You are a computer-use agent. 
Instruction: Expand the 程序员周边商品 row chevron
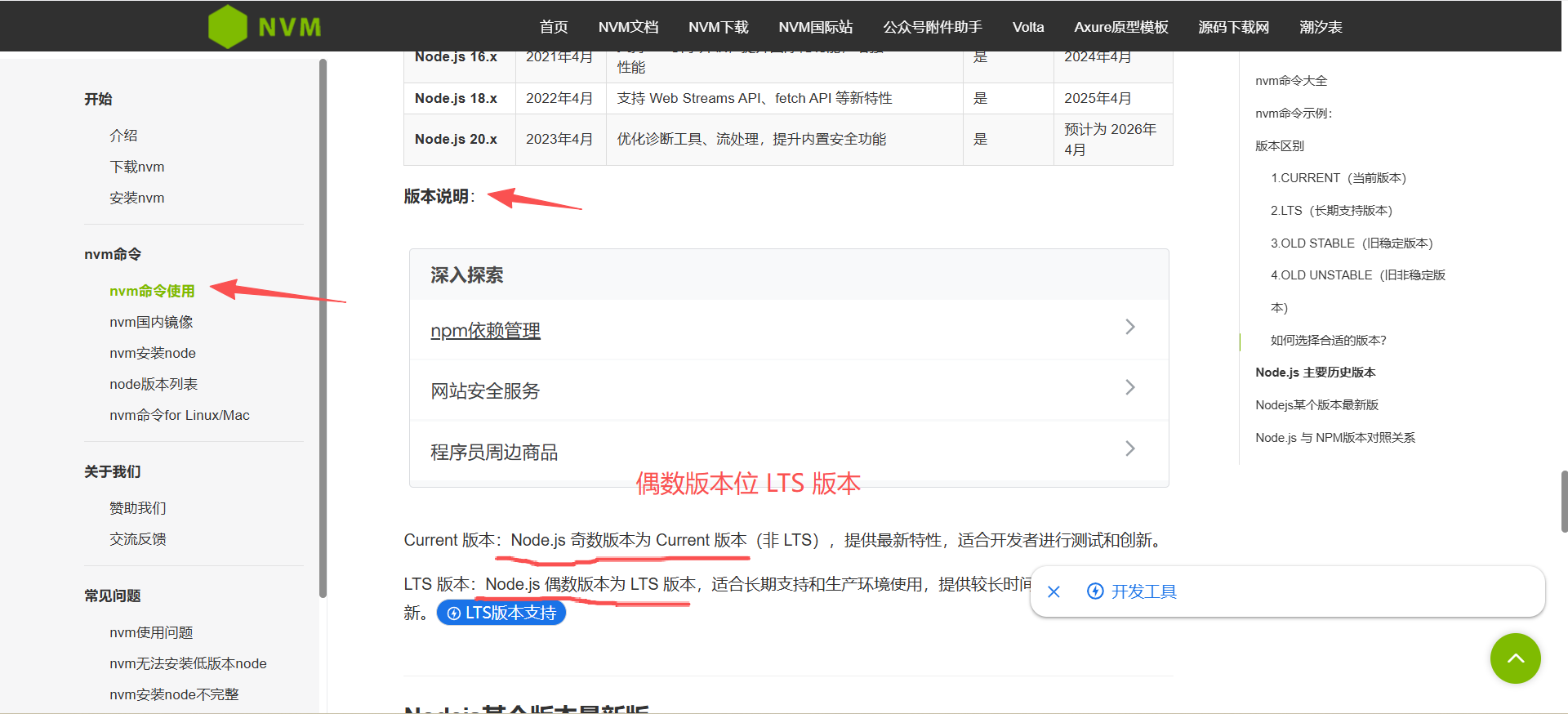point(1130,448)
